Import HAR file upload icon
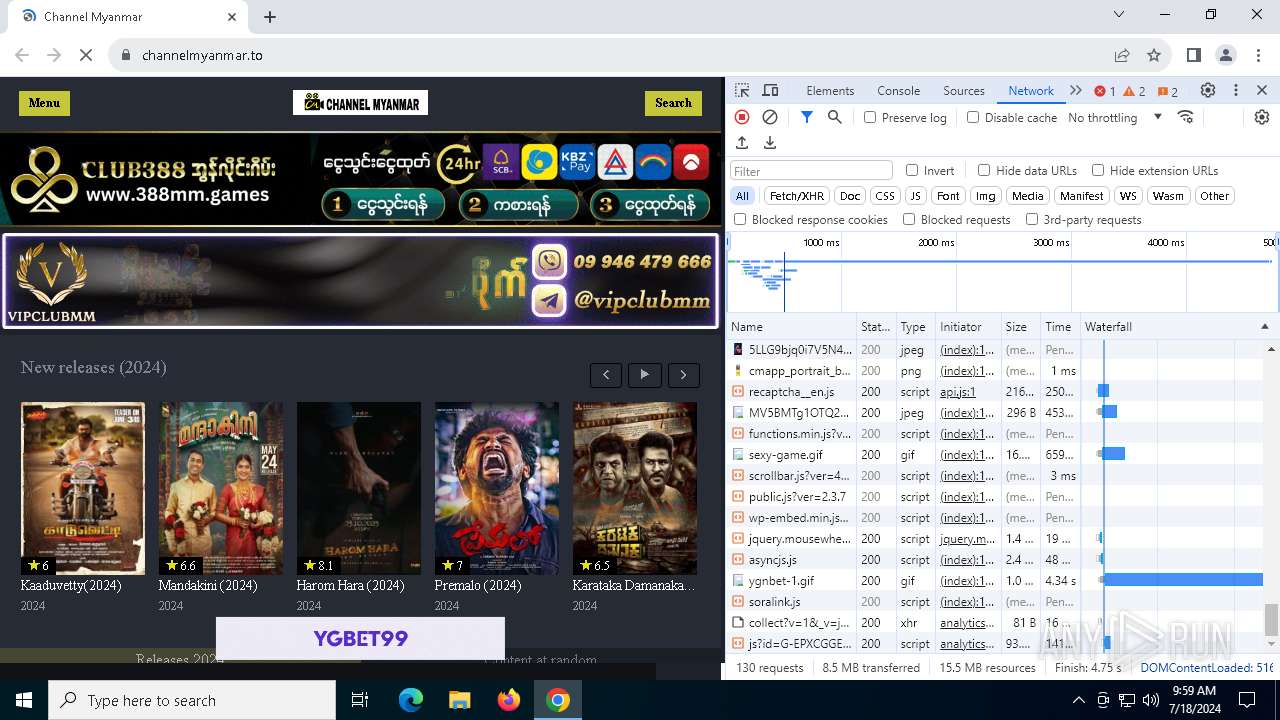This screenshot has width=1280, height=720. click(x=742, y=143)
